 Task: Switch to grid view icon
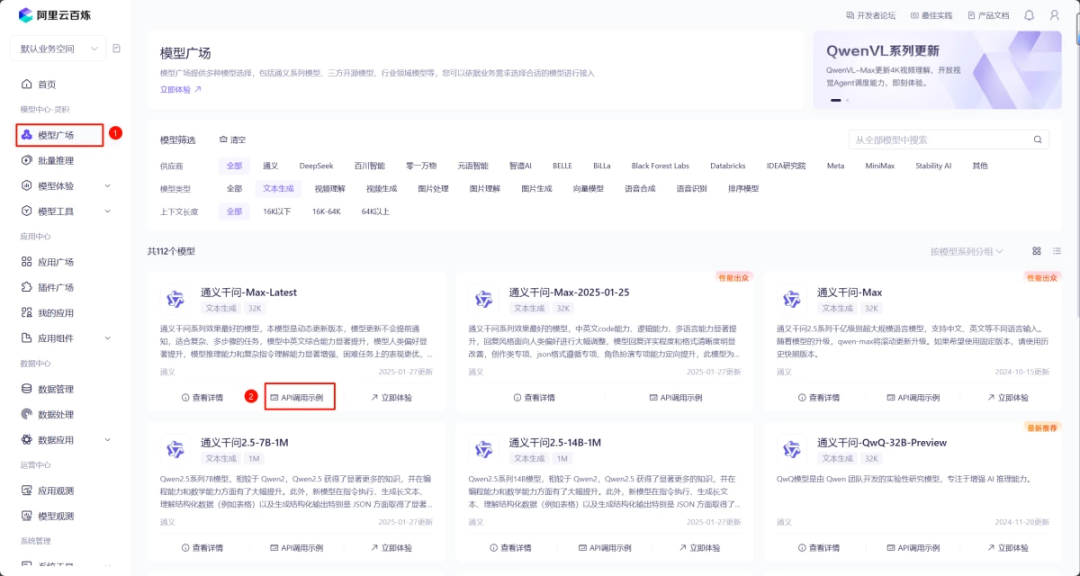pyautogui.click(x=1037, y=251)
